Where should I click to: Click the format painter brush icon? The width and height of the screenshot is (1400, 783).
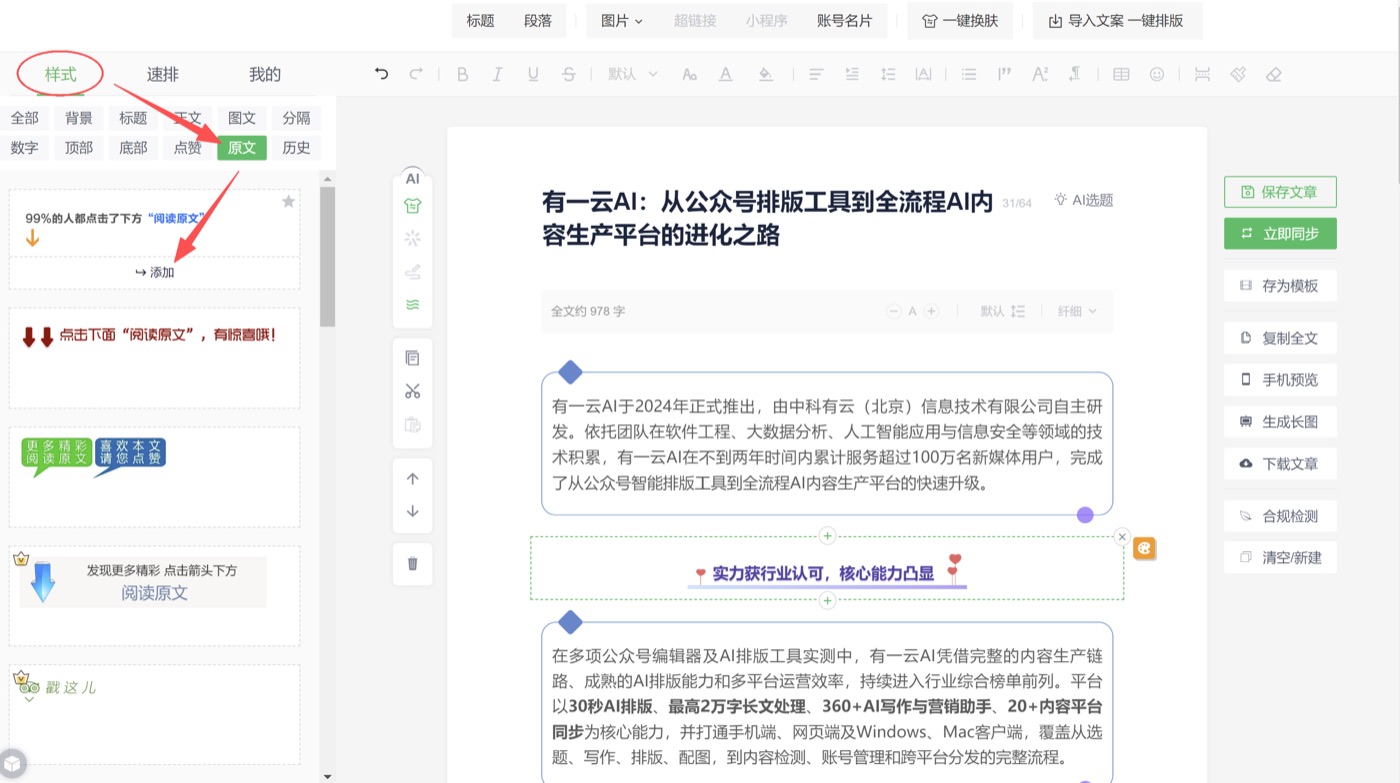[1238, 74]
